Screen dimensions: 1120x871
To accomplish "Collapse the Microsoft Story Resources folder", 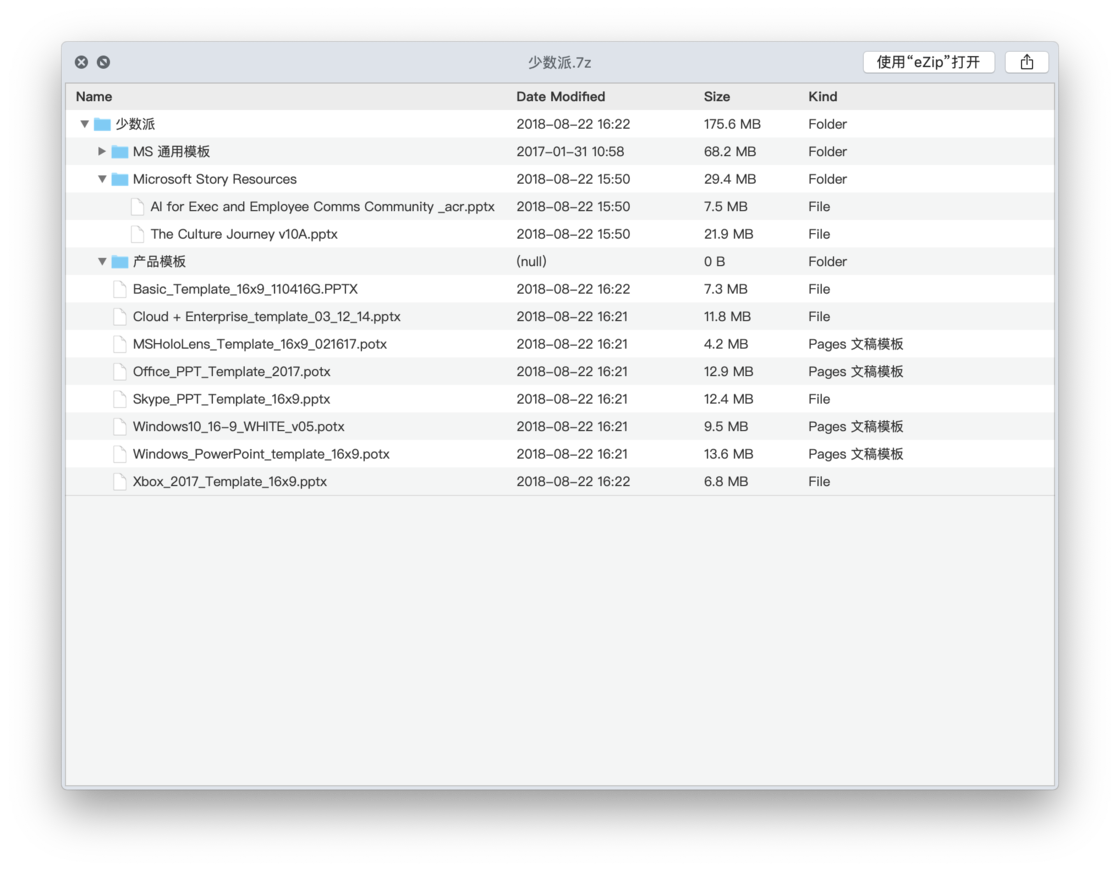I will click(102, 179).
